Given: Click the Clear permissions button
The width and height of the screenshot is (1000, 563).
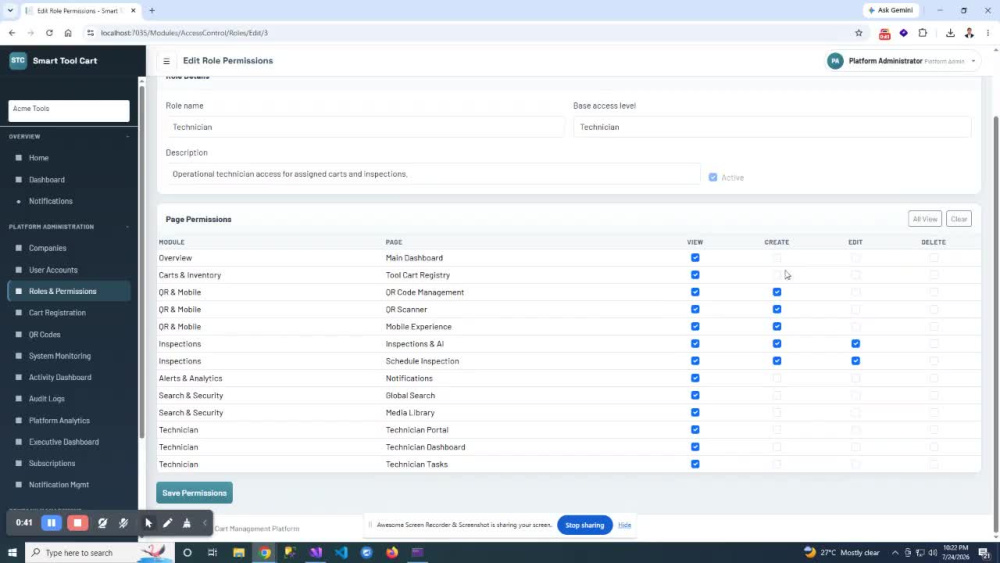Looking at the screenshot, I should [959, 219].
